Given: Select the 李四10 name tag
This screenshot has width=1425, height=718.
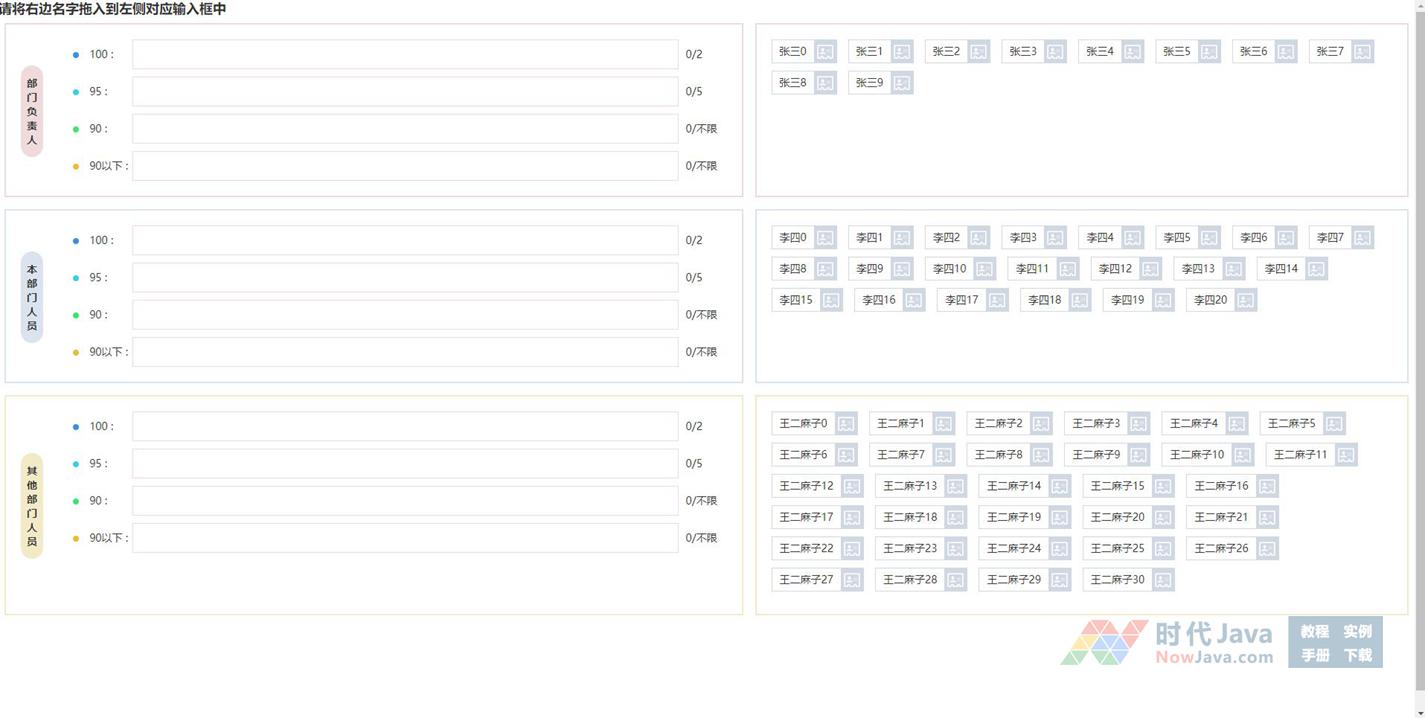Looking at the screenshot, I should pos(949,269).
